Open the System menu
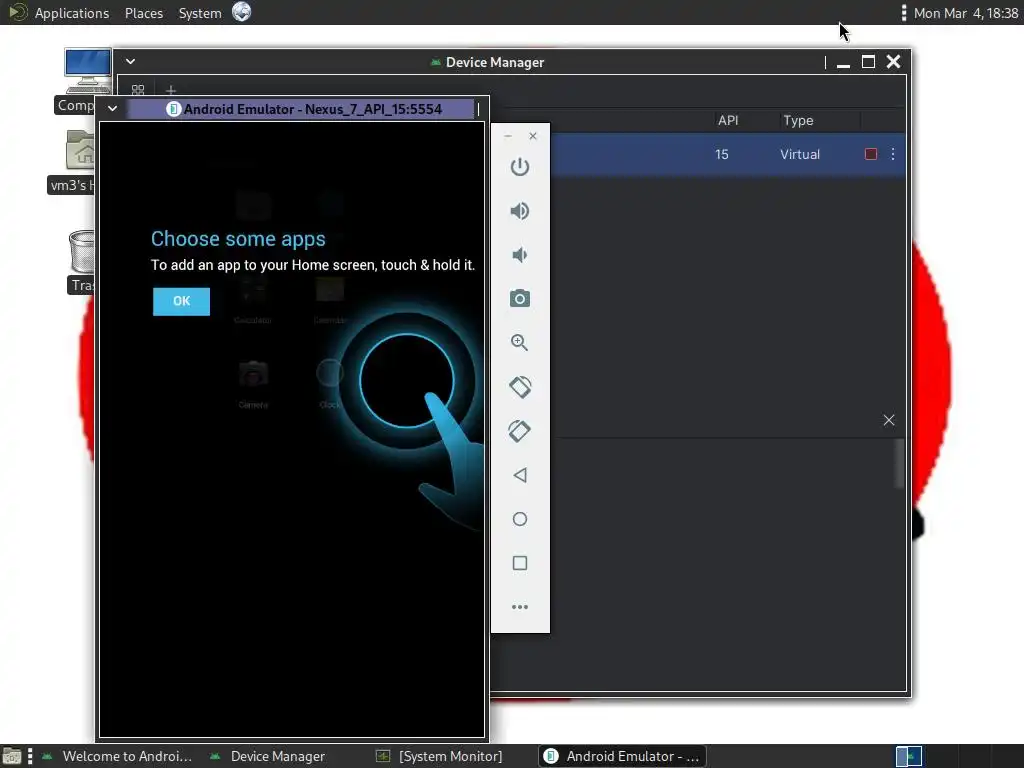 tap(200, 13)
